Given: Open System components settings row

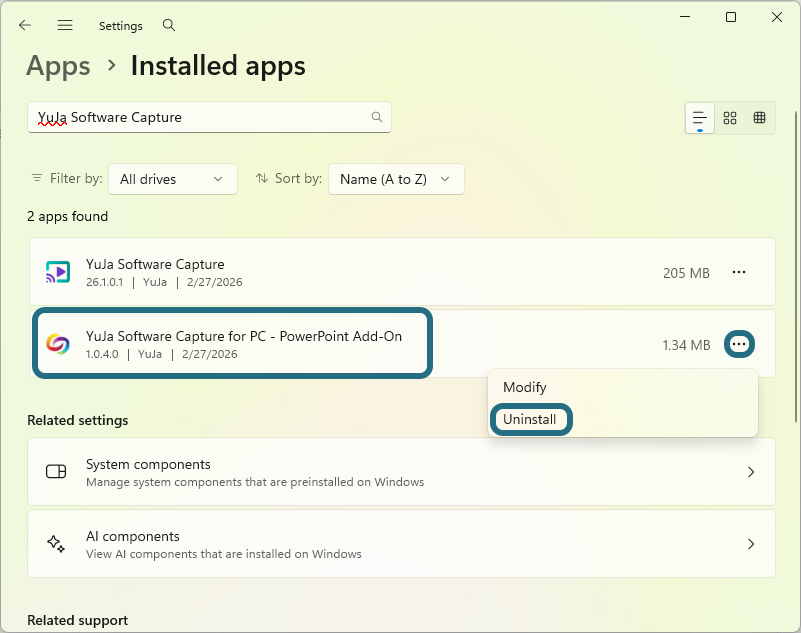Looking at the screenshot, I should click(x=401, y=472).
